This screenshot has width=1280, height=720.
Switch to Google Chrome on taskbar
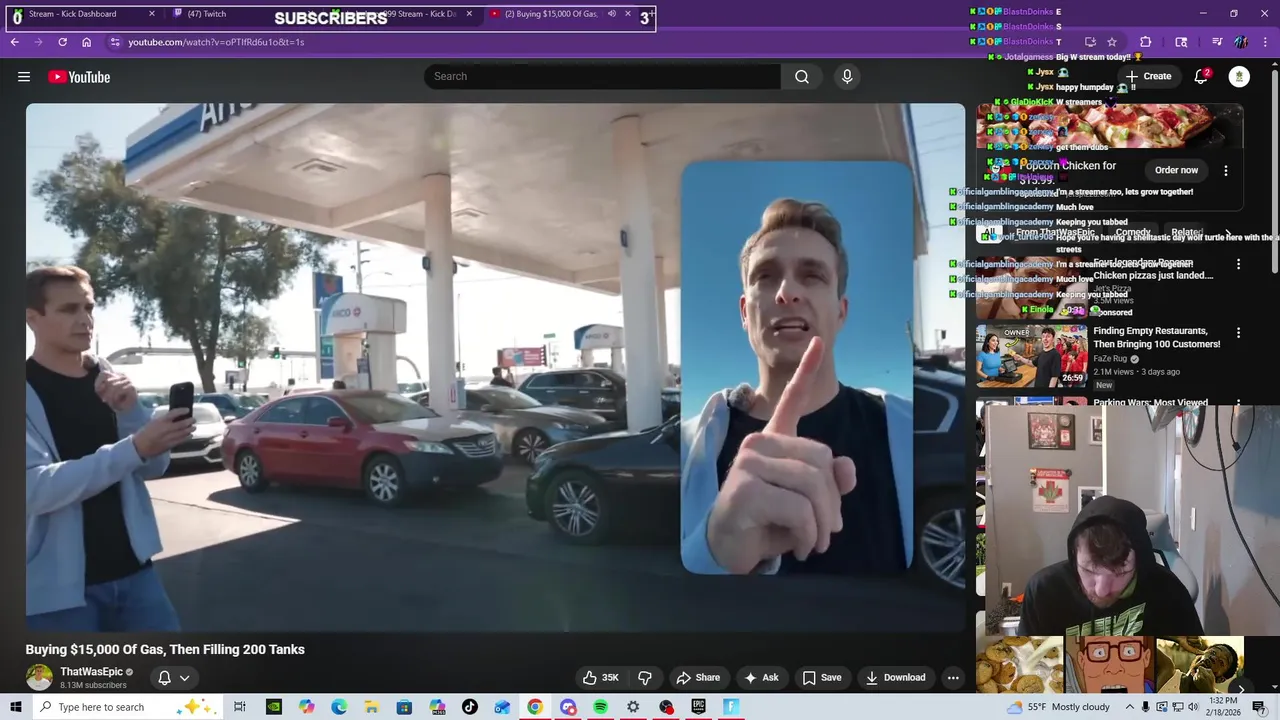(x=535, y=707)
